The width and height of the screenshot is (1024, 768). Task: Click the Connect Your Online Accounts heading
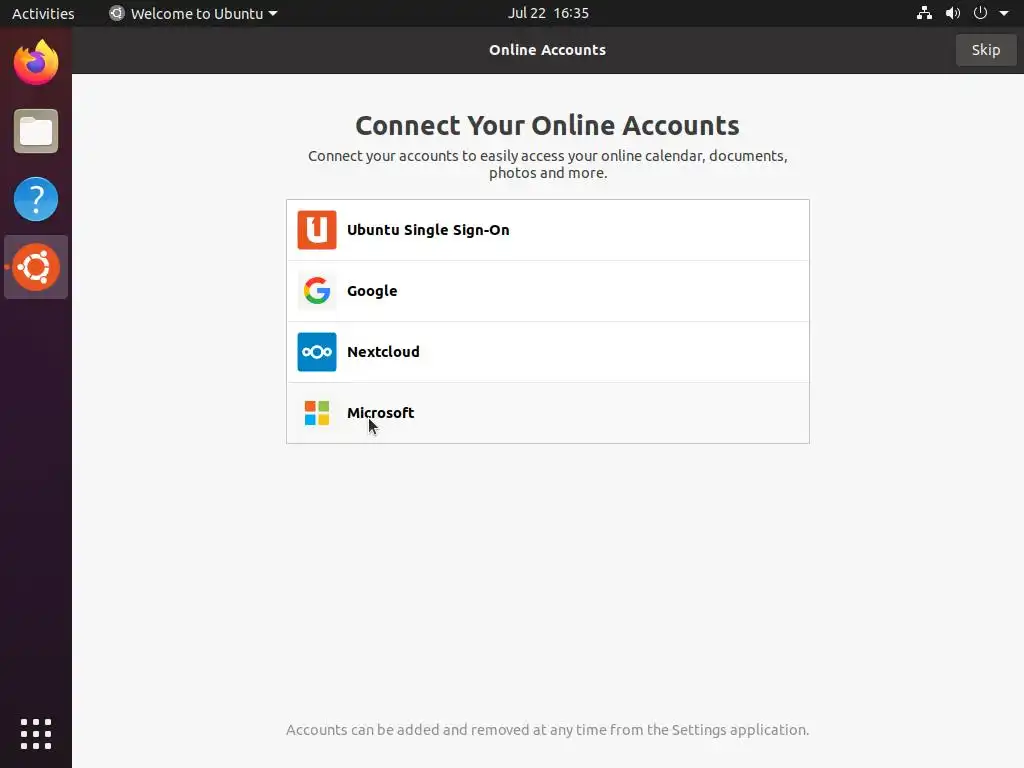coord(547,125)
